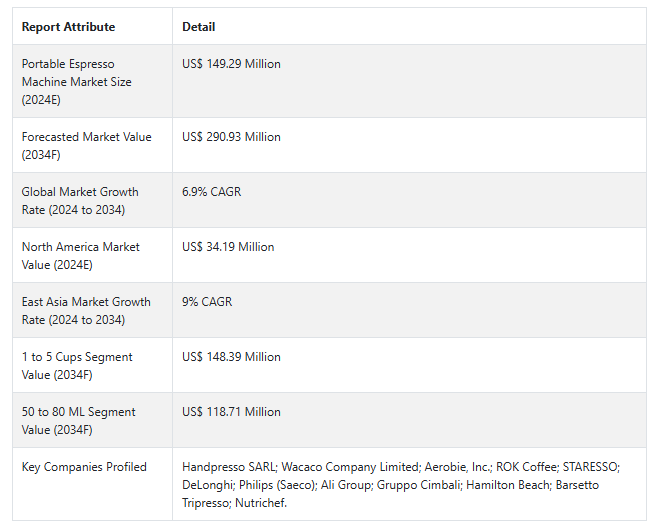Image resolution: width=657 pixels, height=526 pixels.
Task: Select the Portable Espresso Machine Market Size cell
Action: (93, 81)
